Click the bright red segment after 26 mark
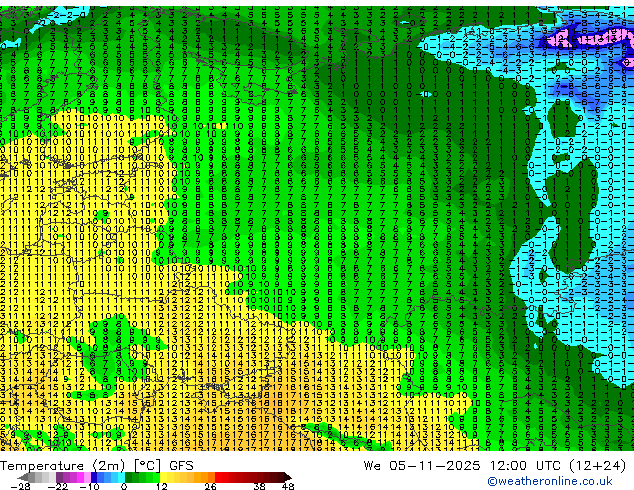Screen dimensions: 634x490 click(x=218, y=477)
